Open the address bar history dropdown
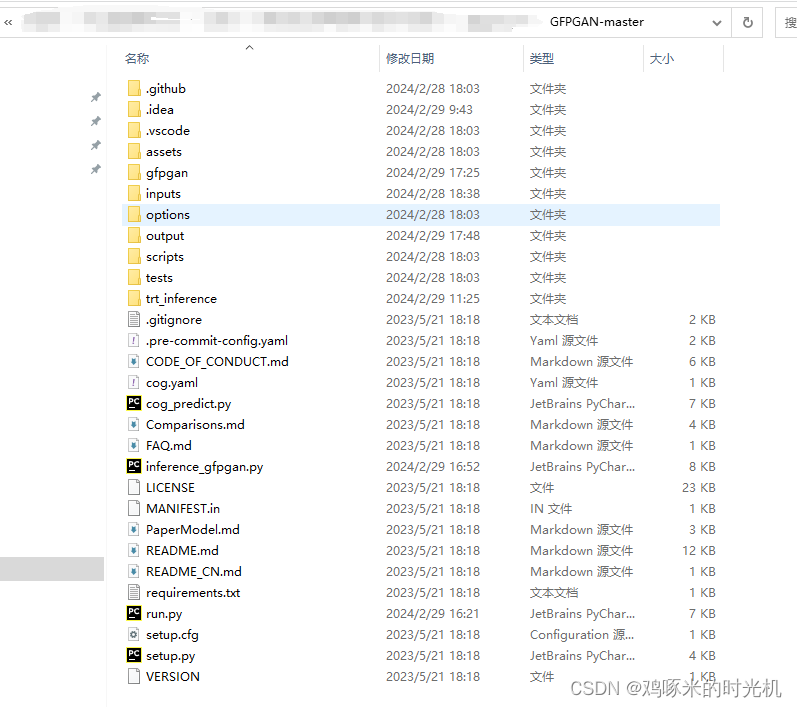Image resolution: width=797 pixels, height=707 pixels. 717,23
